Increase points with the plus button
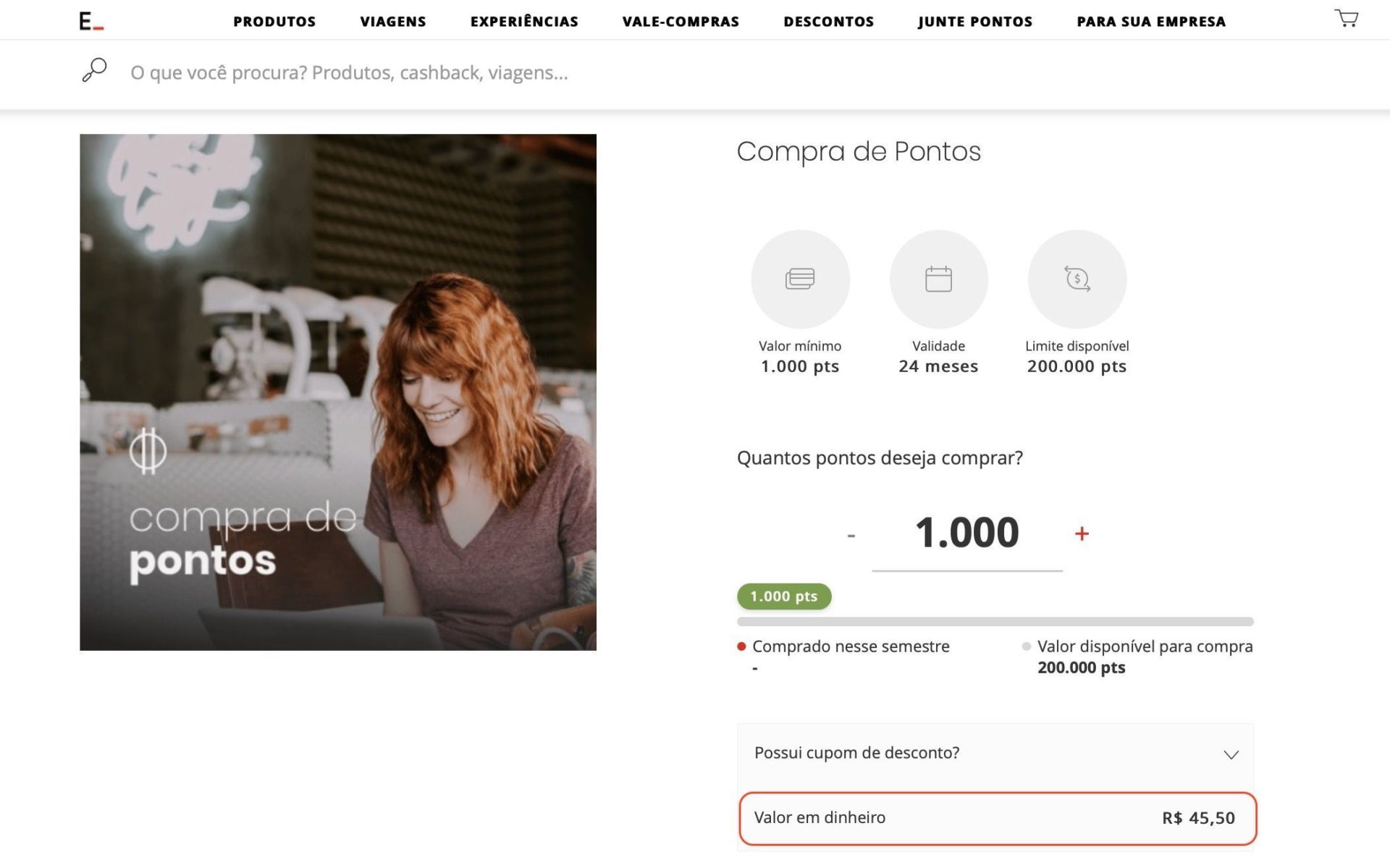Image resolution: width=1390 pixels, height=868 pixels. pos(1082,534)
